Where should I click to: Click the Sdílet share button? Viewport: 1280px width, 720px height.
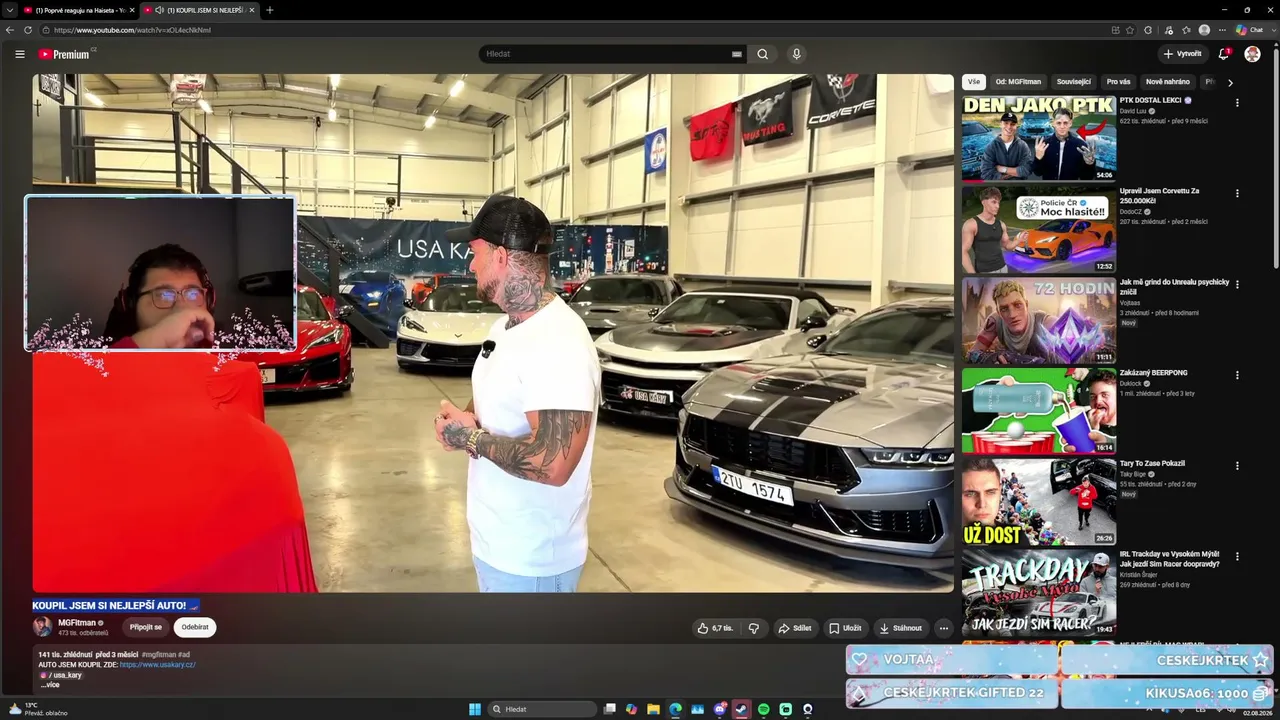795,628
